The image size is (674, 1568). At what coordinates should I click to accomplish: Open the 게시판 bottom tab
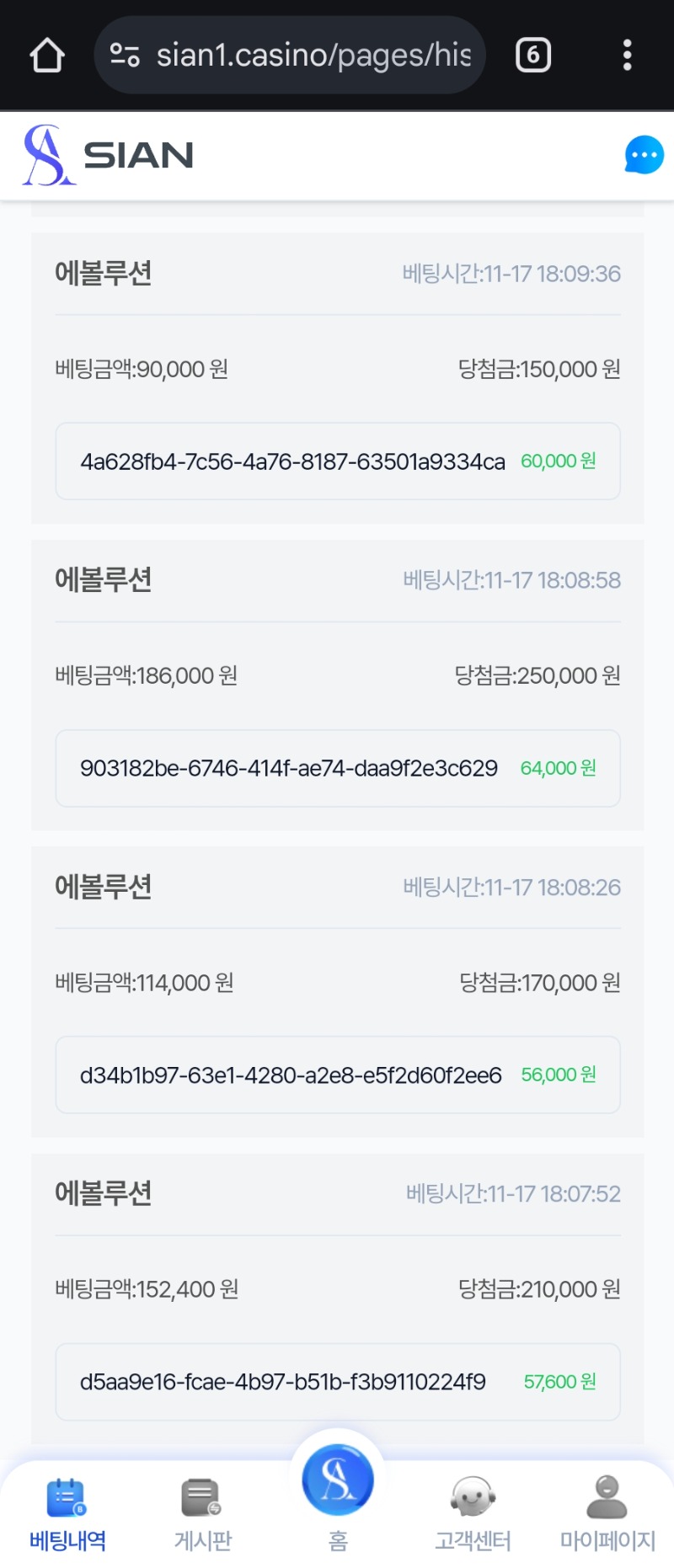pyautogui.click(x=202, y=1515)
